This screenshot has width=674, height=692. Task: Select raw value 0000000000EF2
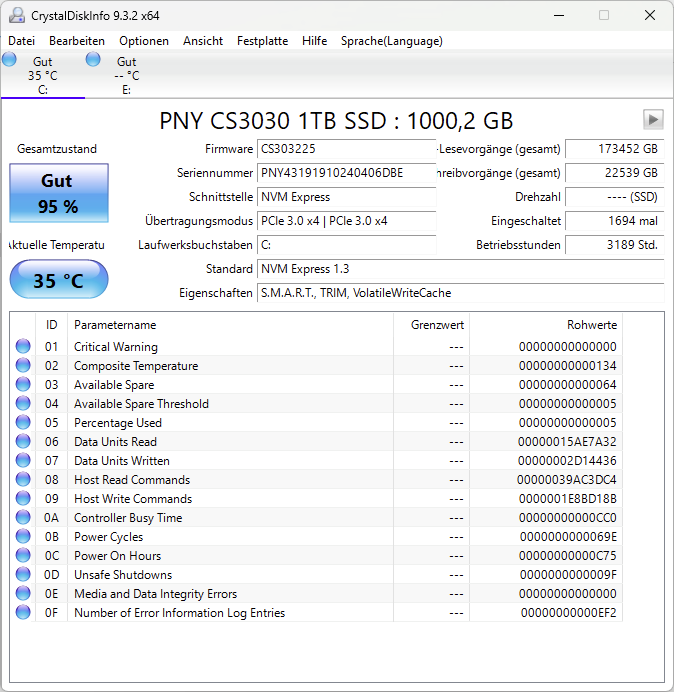[569, 613]
